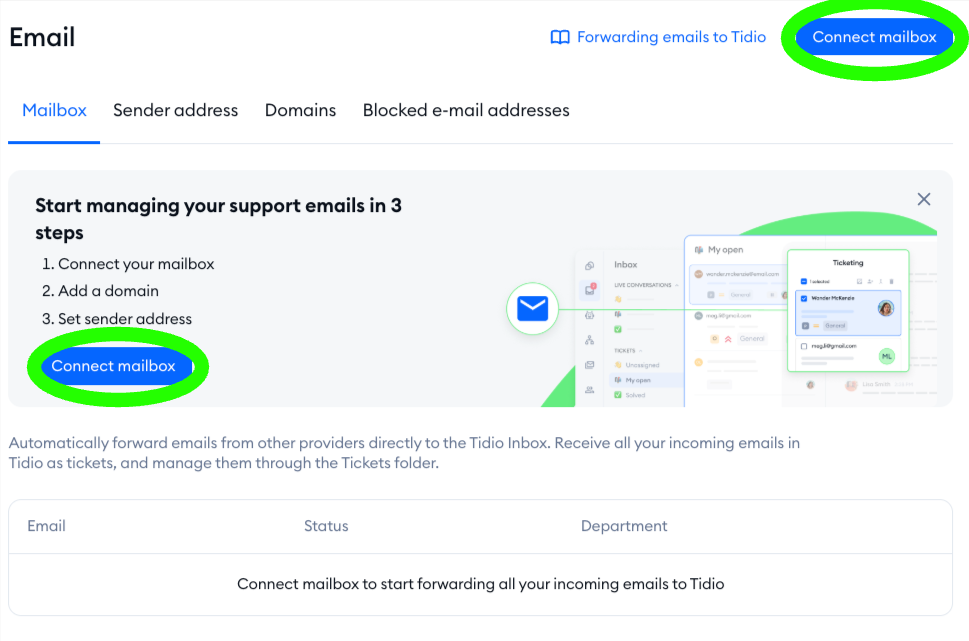Collapse the Tickets section chevron

640,351
